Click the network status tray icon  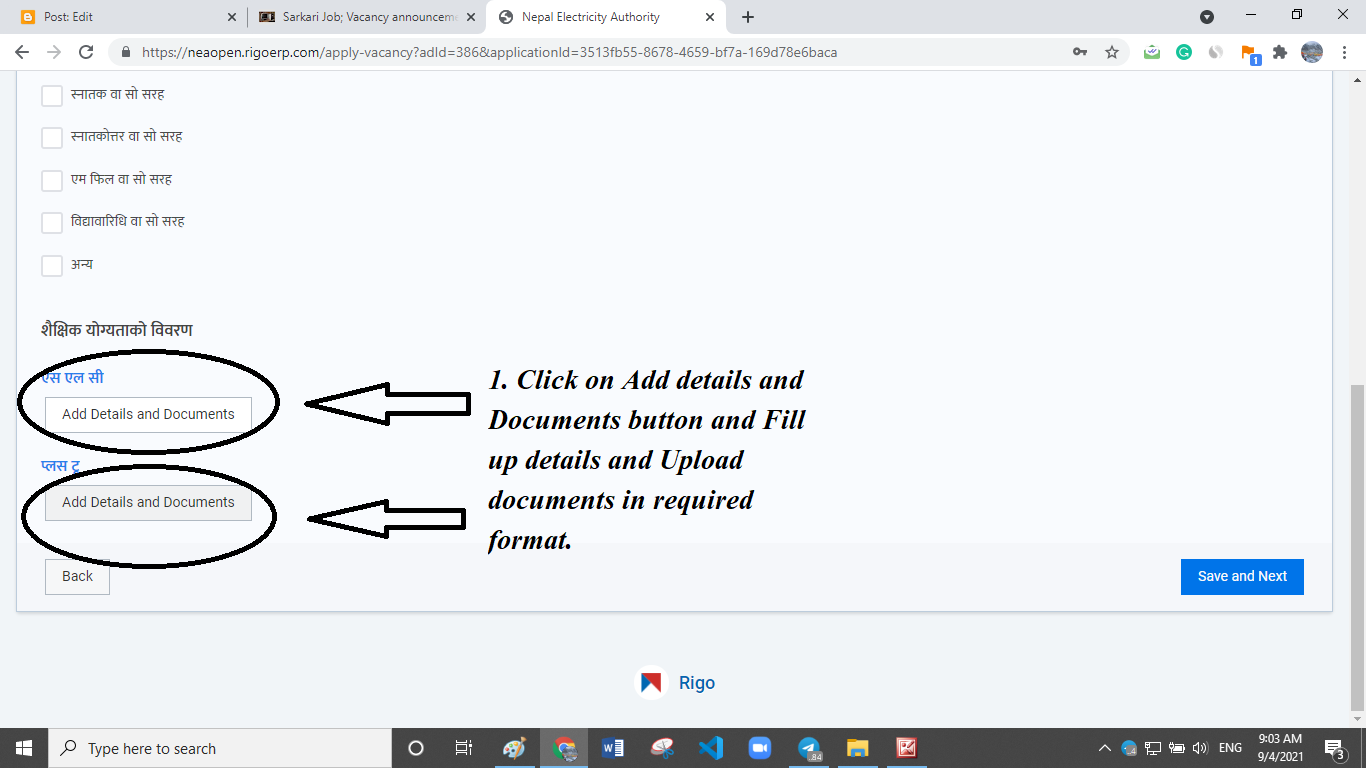(1153, 748)
